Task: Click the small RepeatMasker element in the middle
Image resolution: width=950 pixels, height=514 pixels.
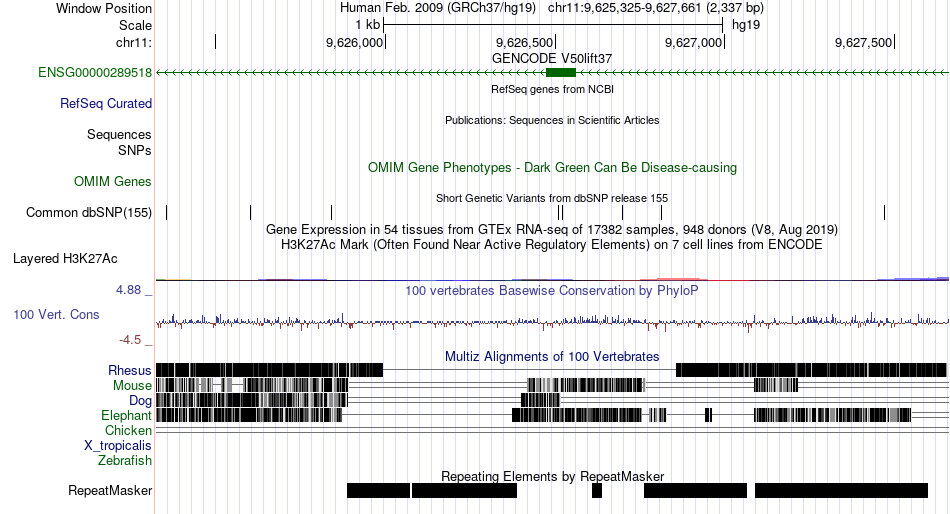Action: point(597,490)
